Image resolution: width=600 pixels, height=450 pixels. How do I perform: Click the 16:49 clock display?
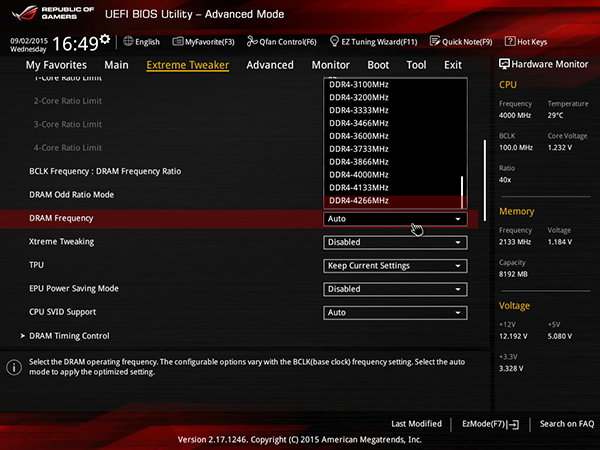tap(75, 44)
